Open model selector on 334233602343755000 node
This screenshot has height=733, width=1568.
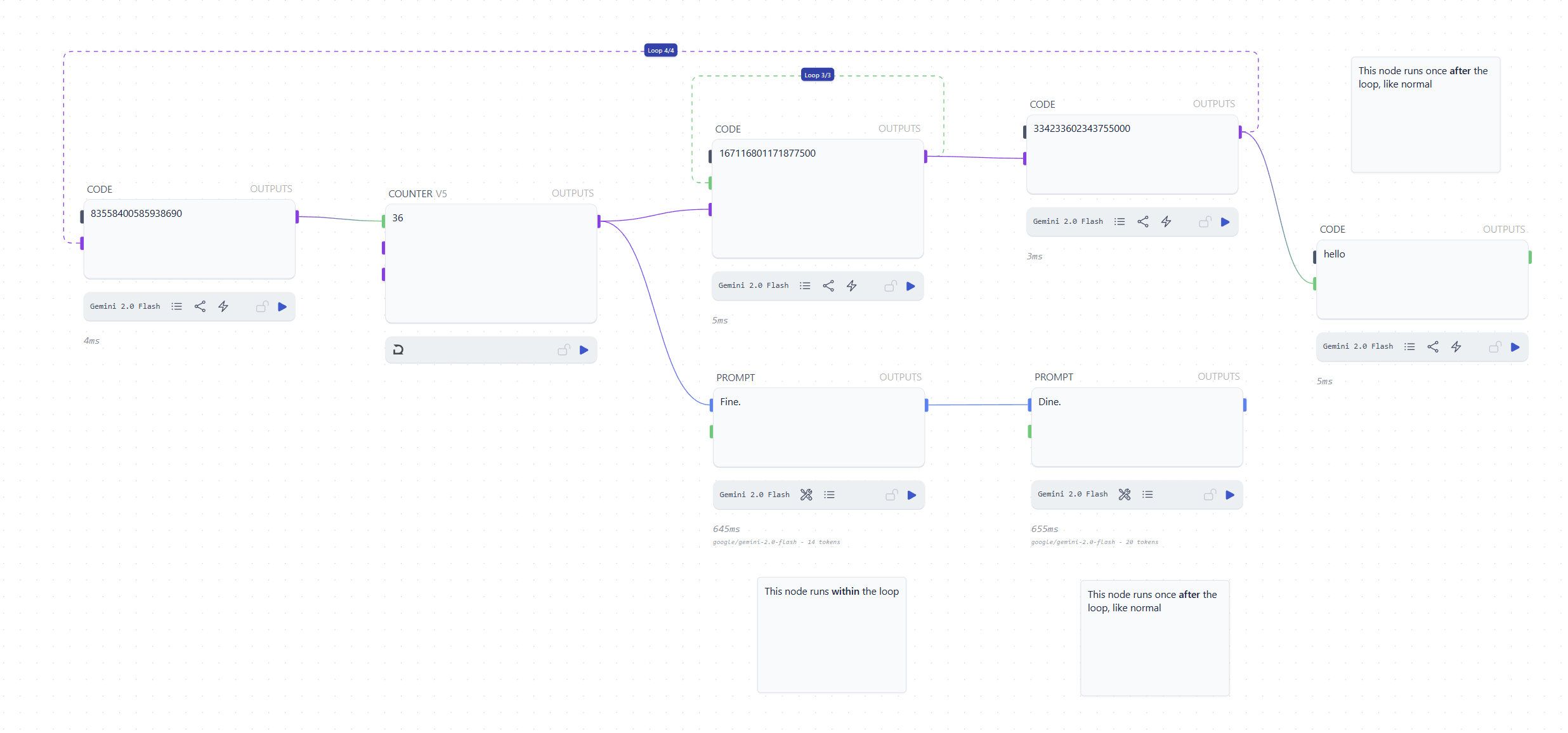point(1068,222)
